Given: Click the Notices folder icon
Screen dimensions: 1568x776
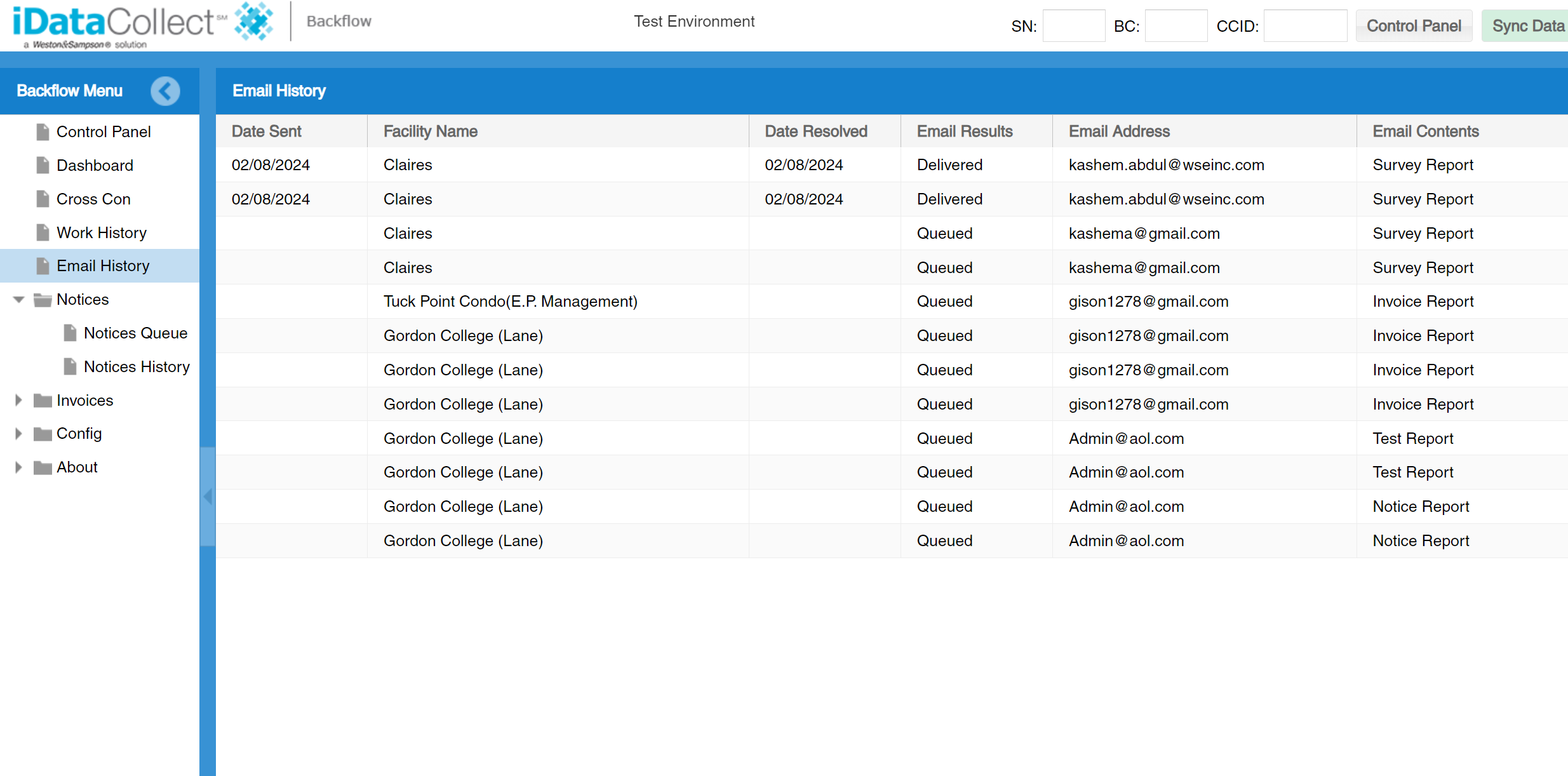Looking at the screenshot, I should click(x=43, y=300).
